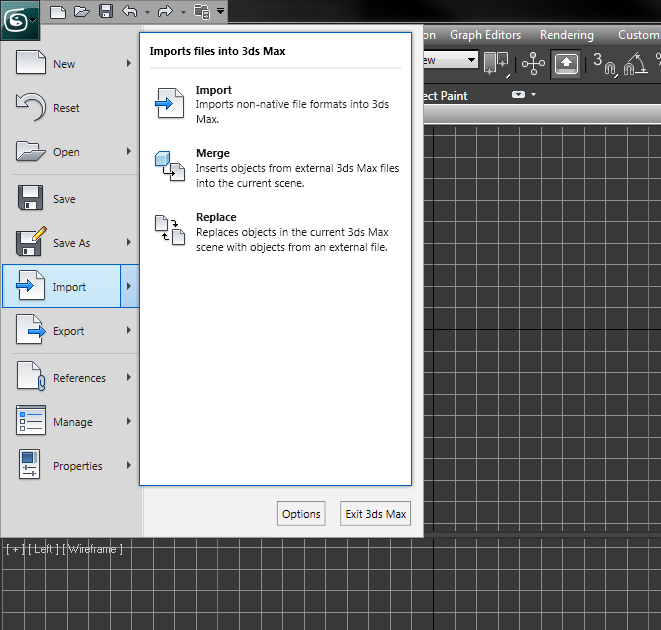This screenshot has width=661, height=630.
Task: Click the Exit 3ds Max button
Action: 375,514
